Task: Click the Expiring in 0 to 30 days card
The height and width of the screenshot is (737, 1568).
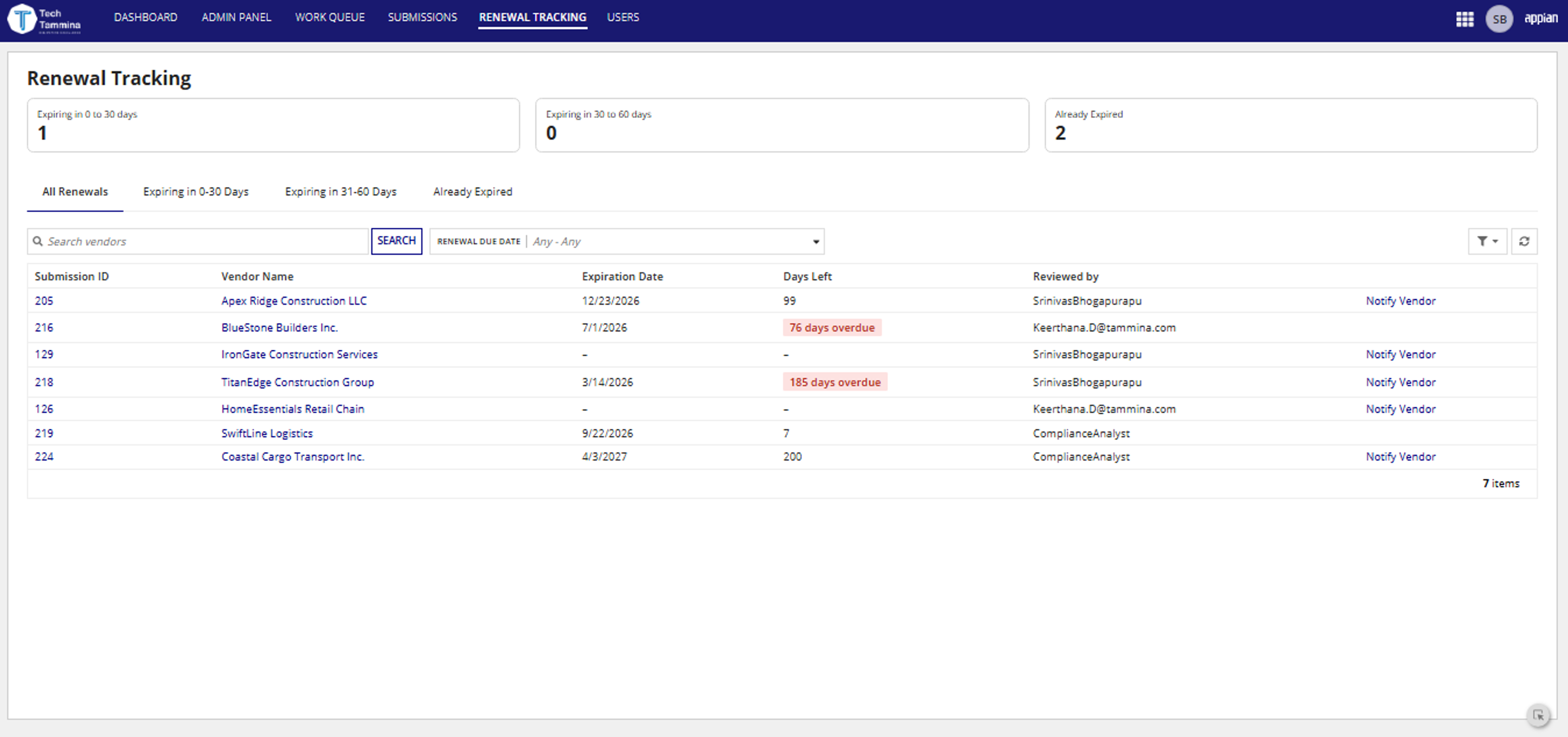Action: coord(273,125)
